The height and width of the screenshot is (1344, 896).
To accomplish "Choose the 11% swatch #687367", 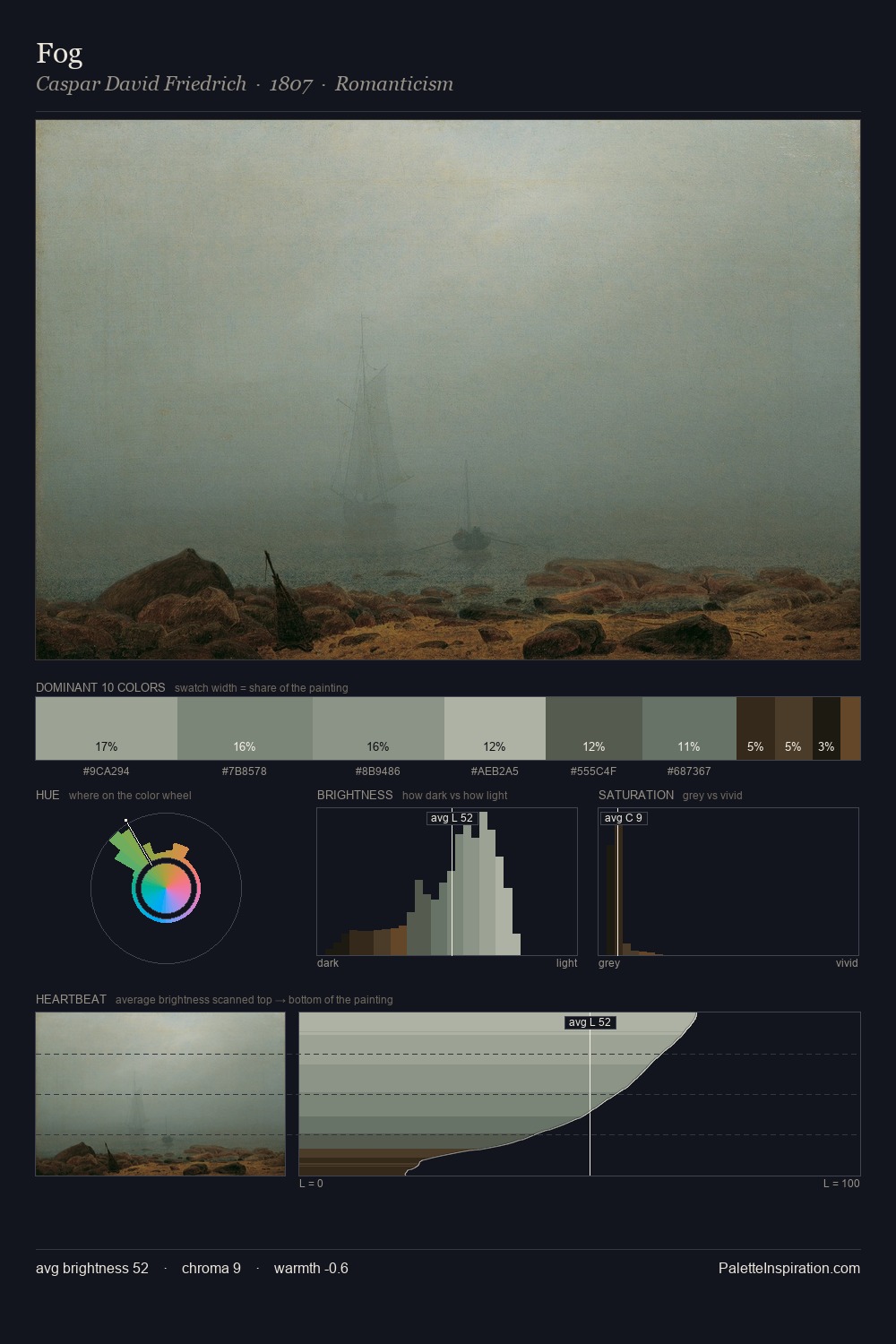I will point(689,728).
